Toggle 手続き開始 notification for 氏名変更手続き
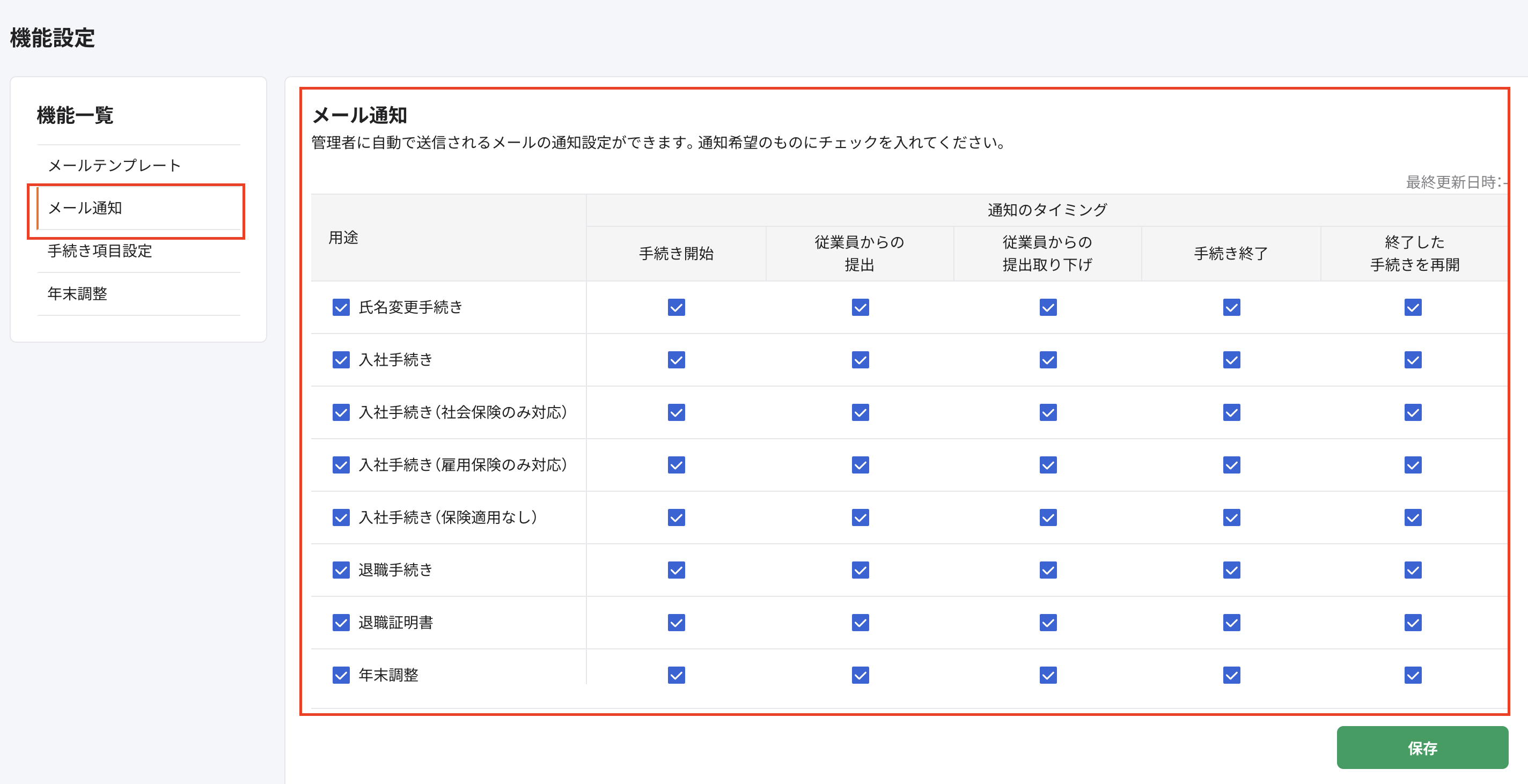The width and height of the screenshot is (1528, 784). (676, 307)
